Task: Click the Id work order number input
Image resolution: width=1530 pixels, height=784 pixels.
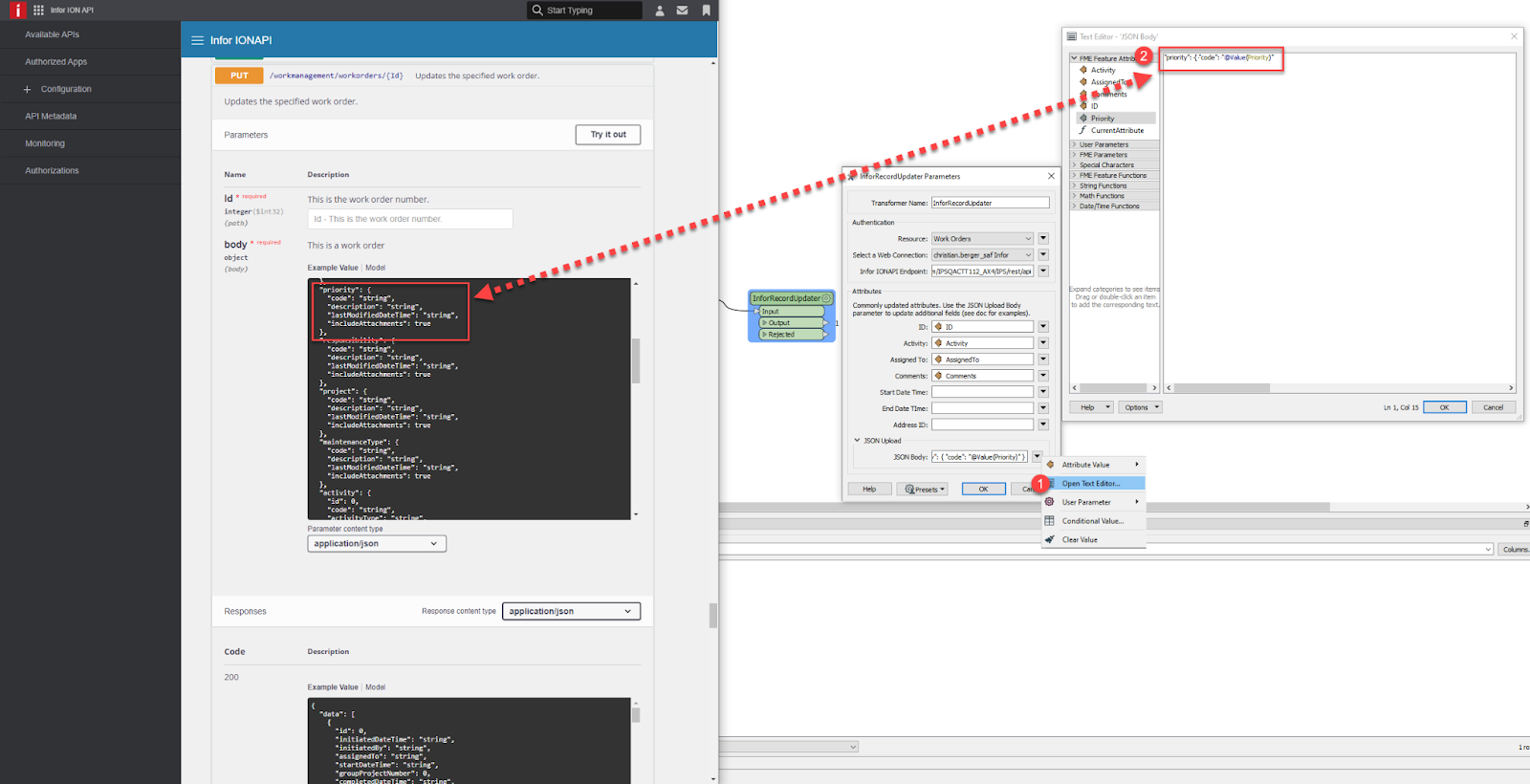Action: pos(410,219)
